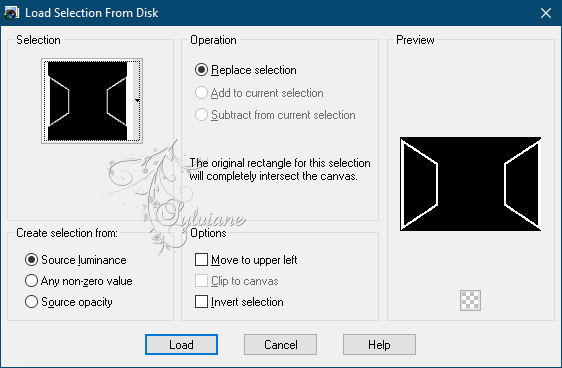Select Replace selection option

(x=246, y=70)
